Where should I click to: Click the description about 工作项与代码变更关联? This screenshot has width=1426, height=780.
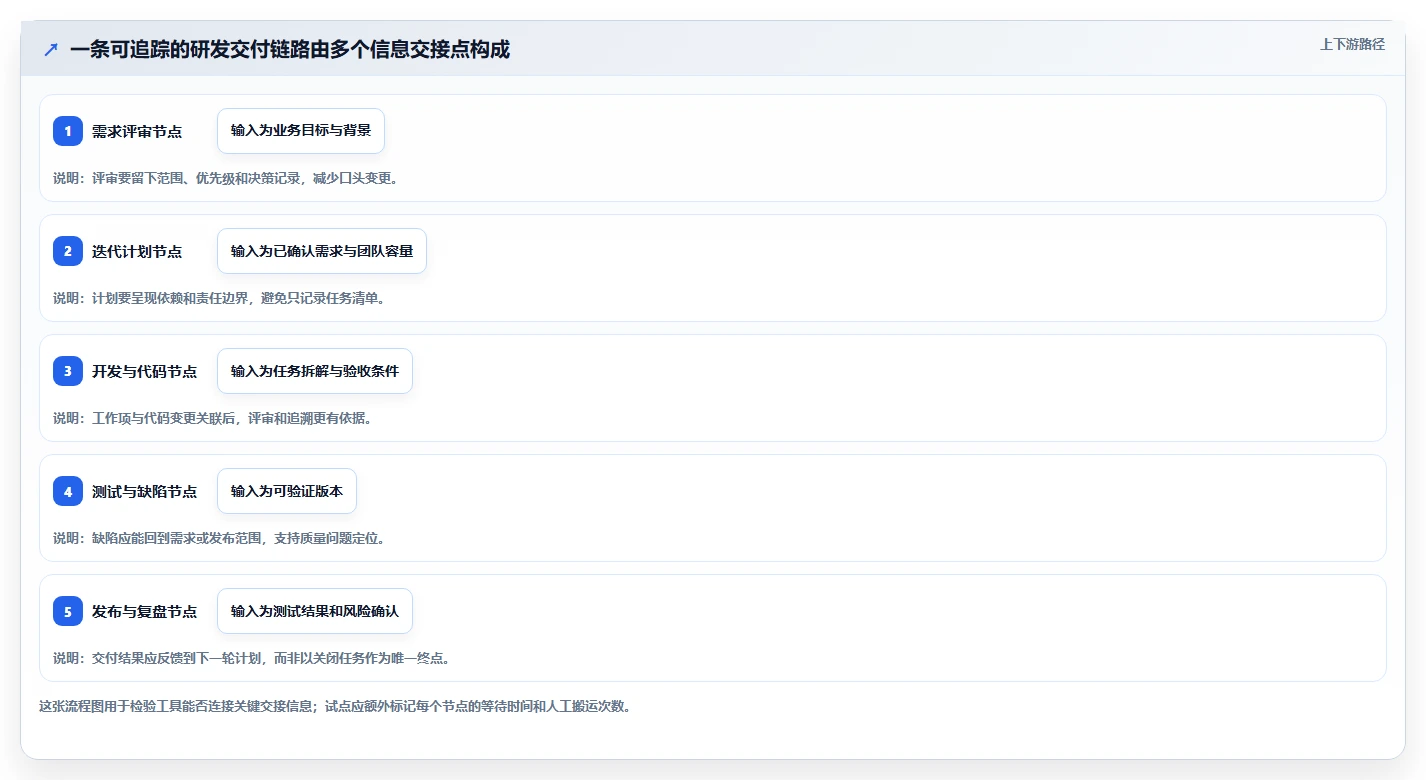pyautogui.click(x=213, y=418)
